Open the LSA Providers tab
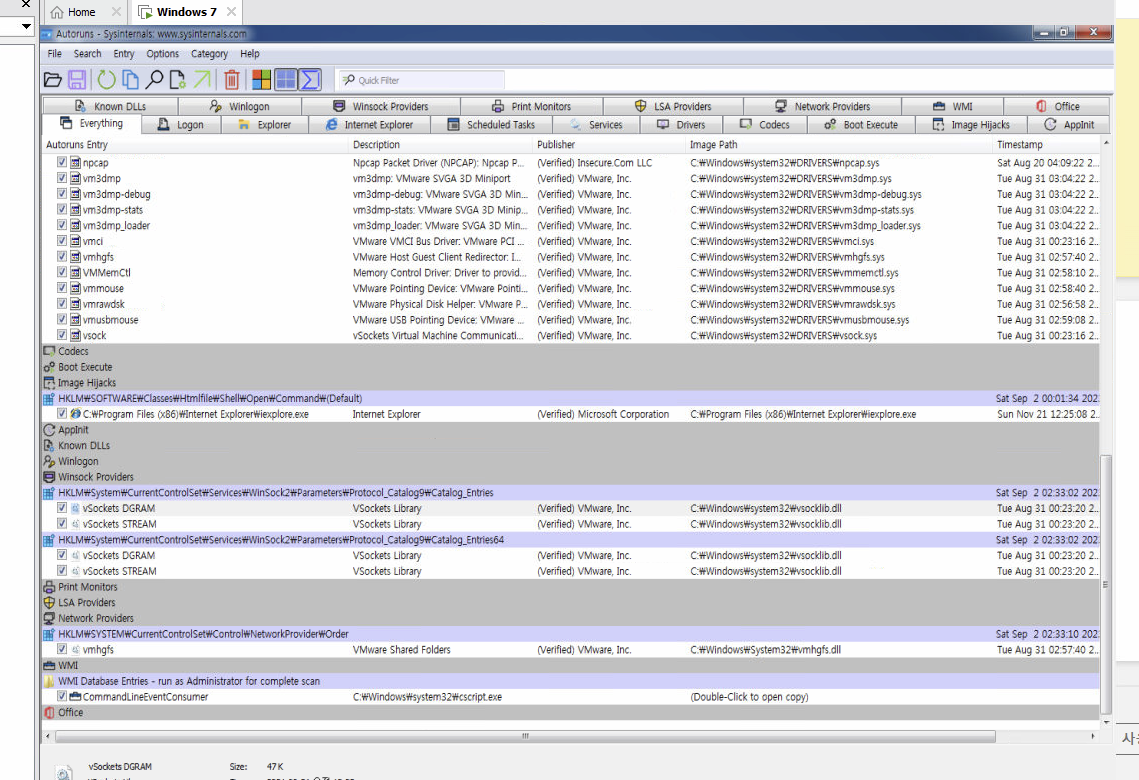The height and width of the screenshot is (780, 1139). [673, 106]
